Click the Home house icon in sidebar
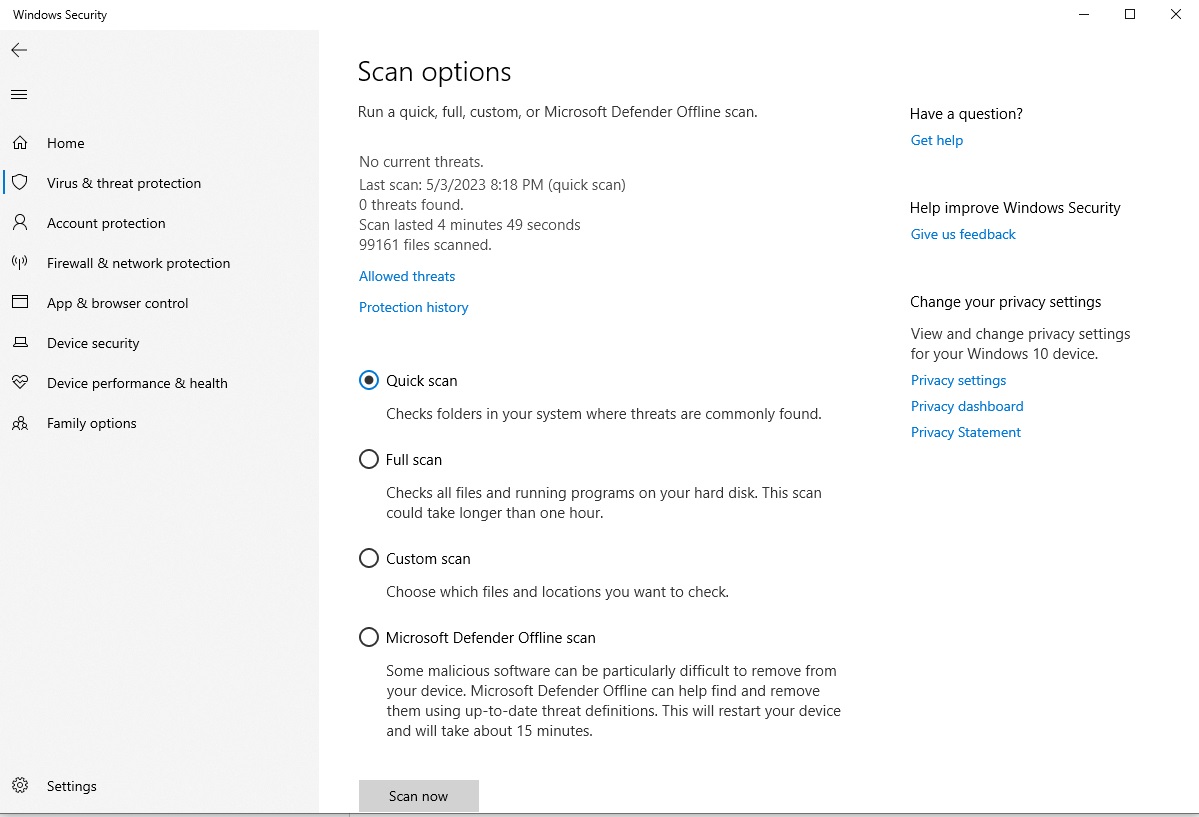This screenshot has height=817, width=1199. point(20,143)
